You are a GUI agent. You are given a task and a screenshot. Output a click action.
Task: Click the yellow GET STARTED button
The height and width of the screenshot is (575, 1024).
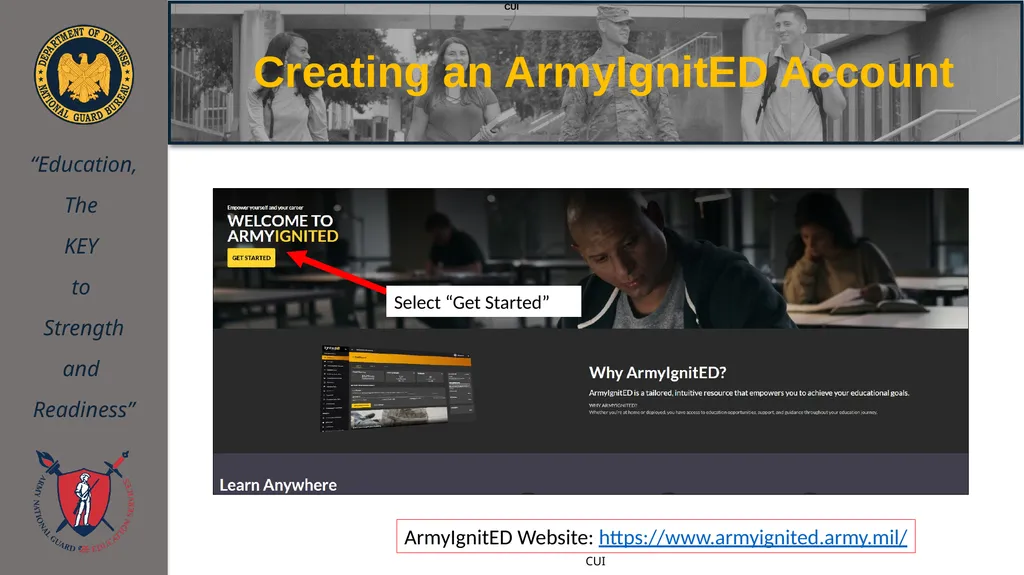point(251,257)
